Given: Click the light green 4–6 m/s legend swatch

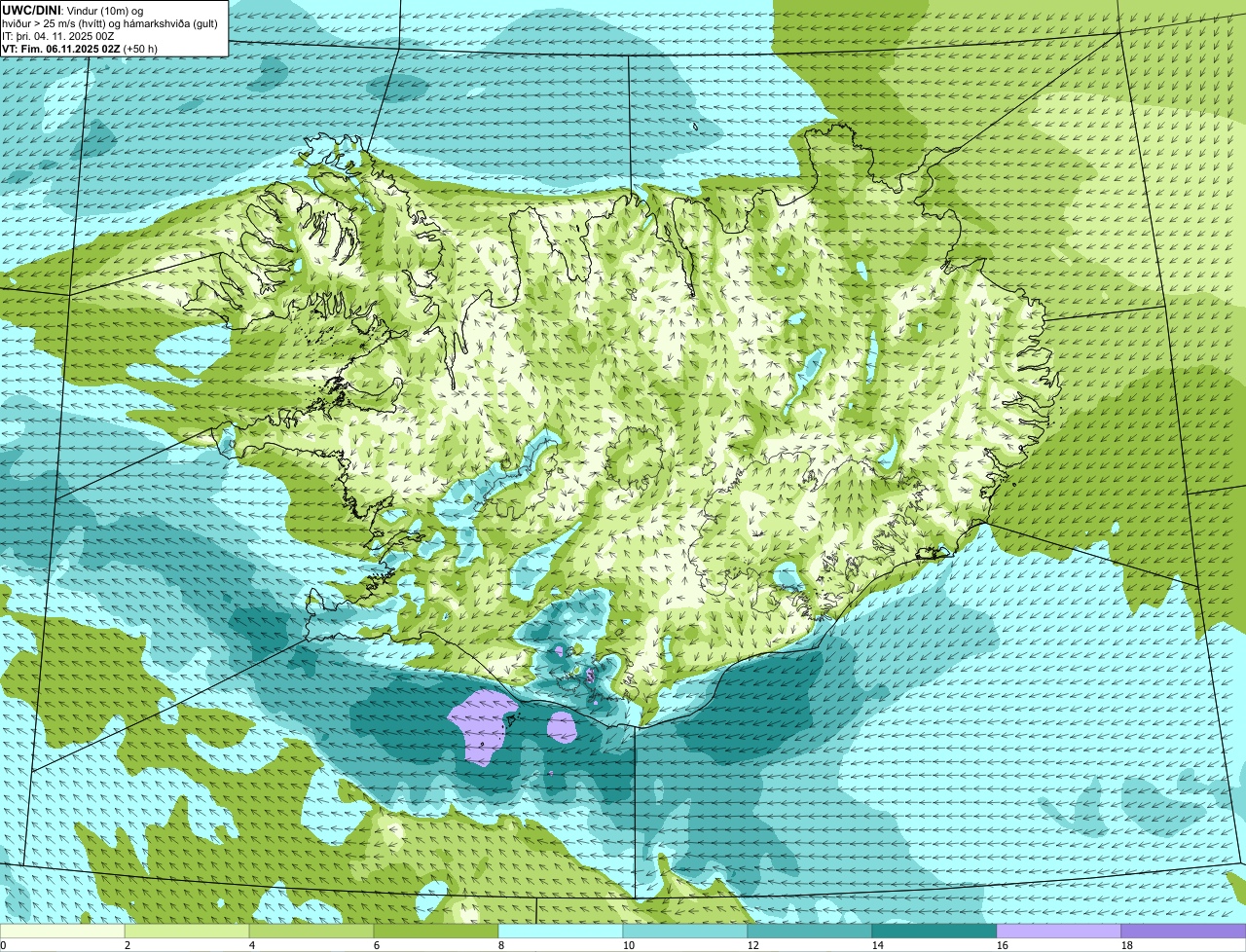Looking at the screenshot, I should pos(311,932).
